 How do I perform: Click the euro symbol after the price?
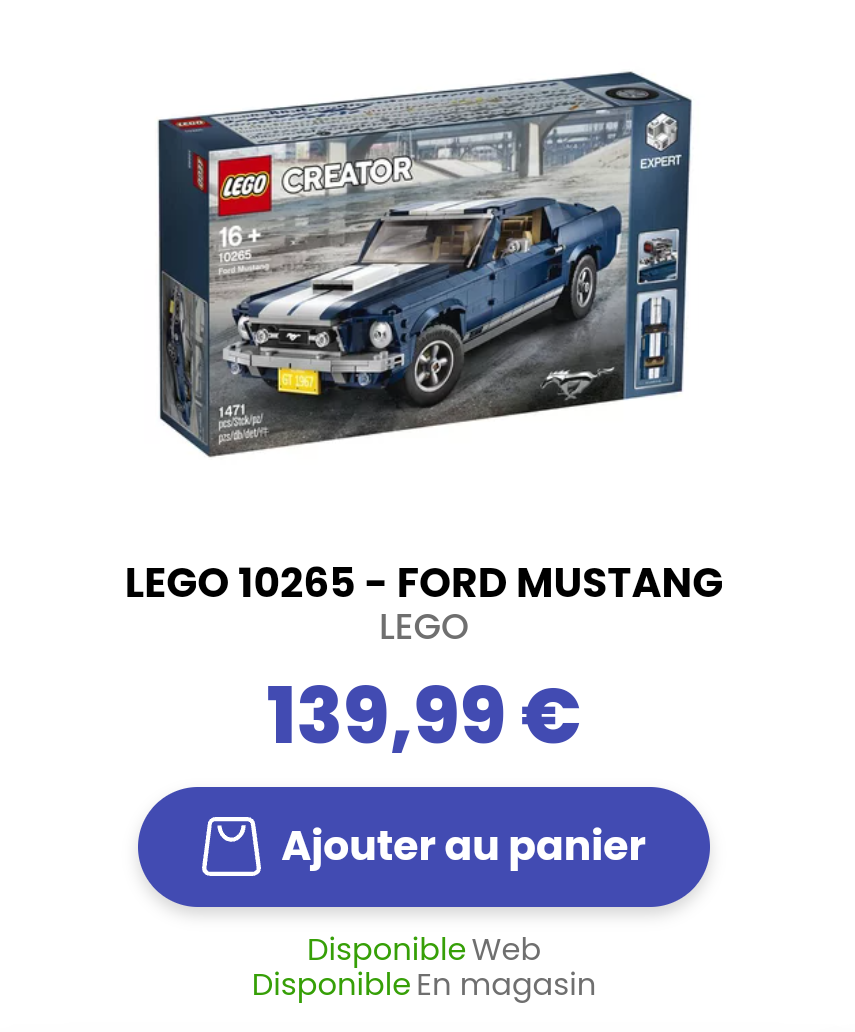(551, 715)
